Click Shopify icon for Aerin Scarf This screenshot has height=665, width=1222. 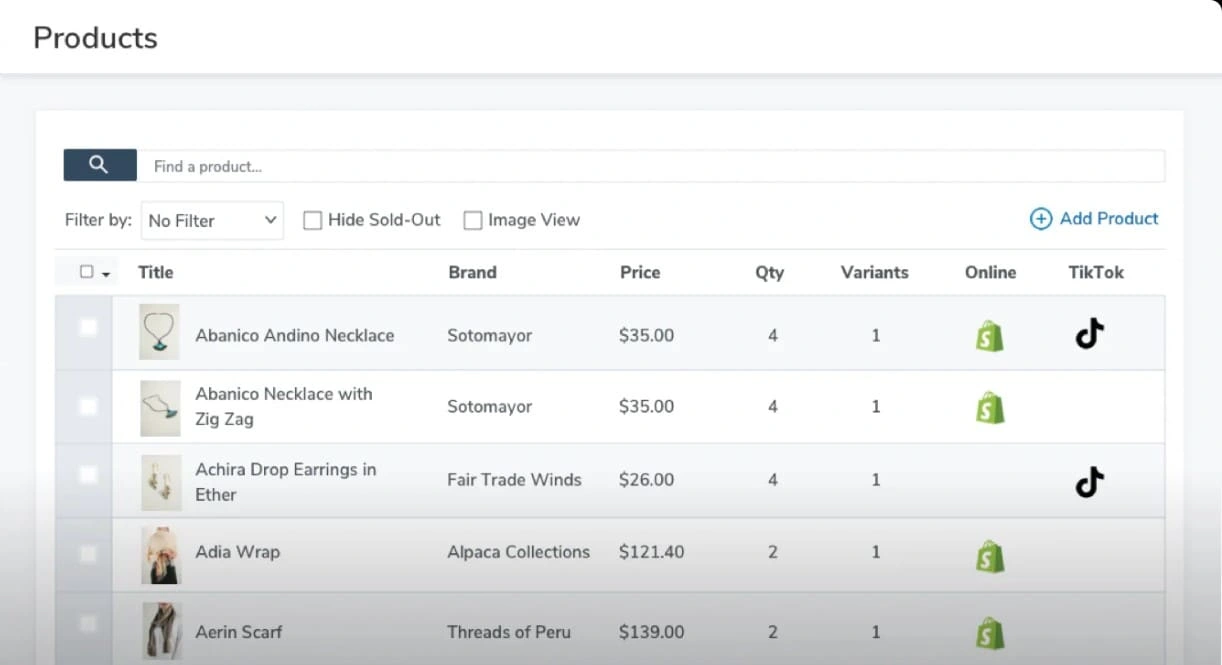pyautogui.click(x=990, y=632)
